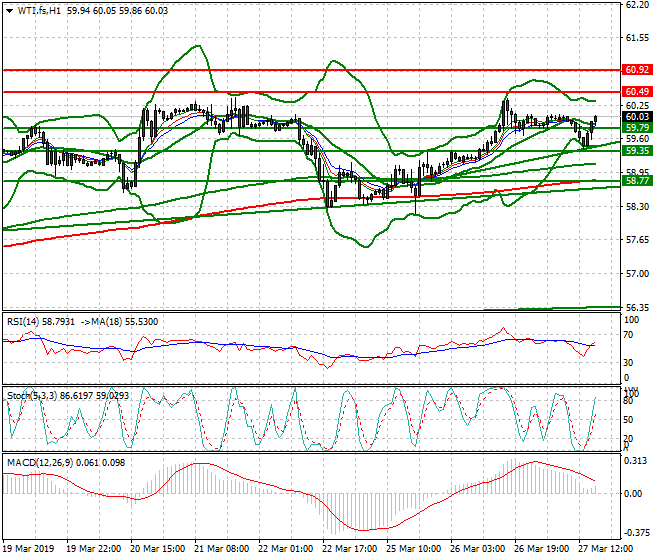Select the green 59.35 level price label
The height and width of the screenshot is (560, 660).
tap(637, 151)
